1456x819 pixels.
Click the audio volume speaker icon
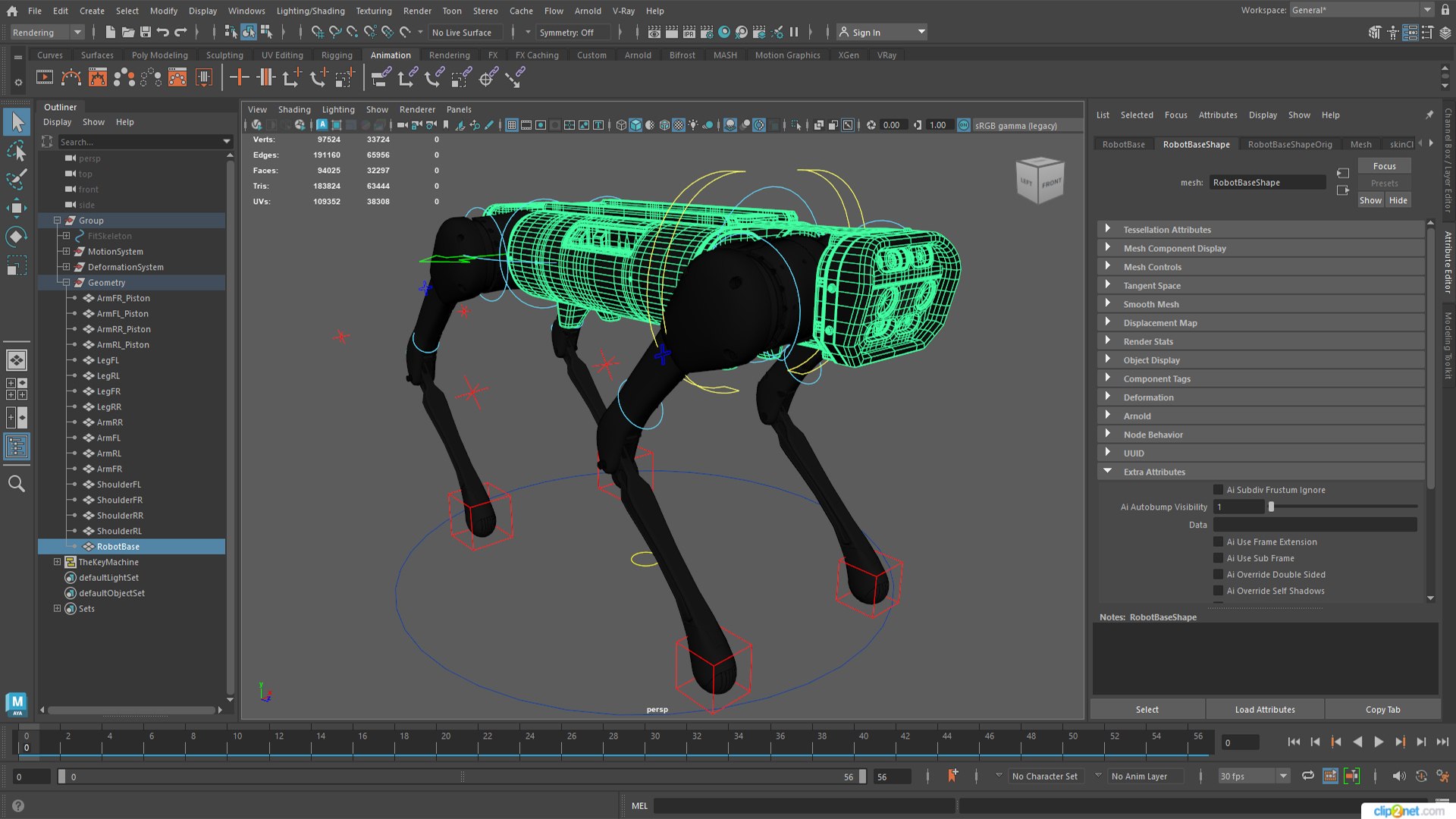[1399, 775]
